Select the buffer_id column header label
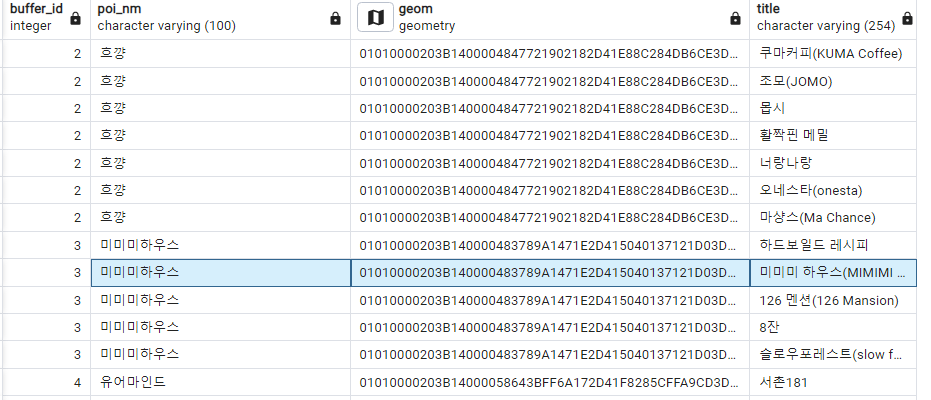The height and width of the screenshot is (400, 931). (x=36, y=9)
